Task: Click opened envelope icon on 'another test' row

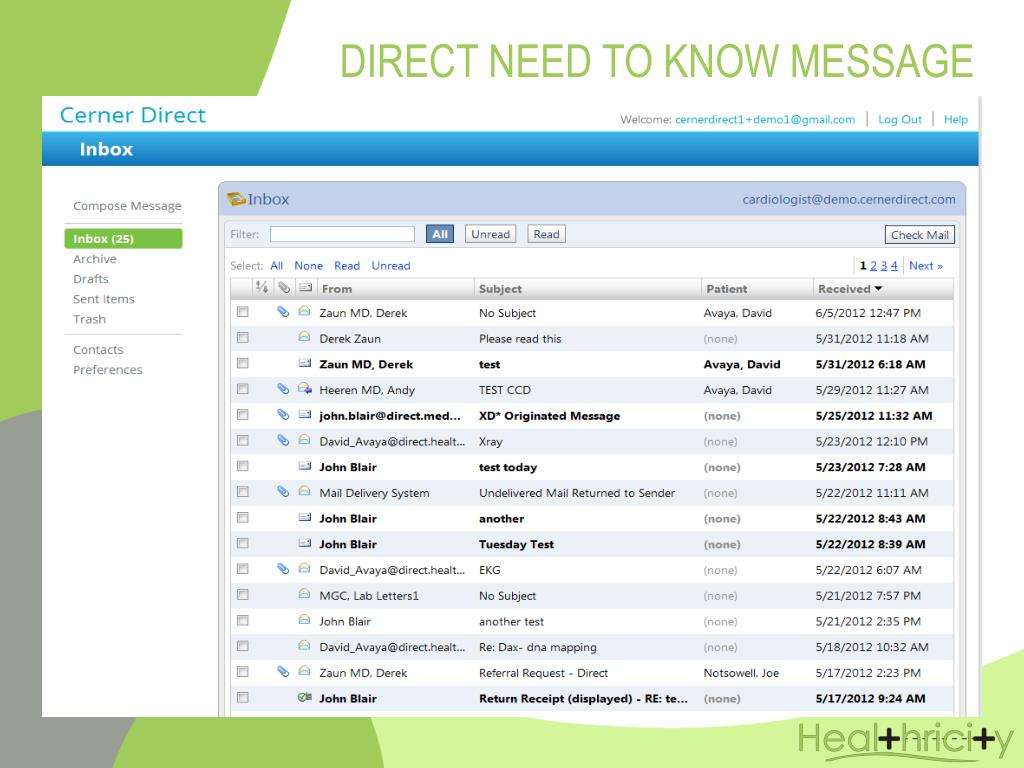Action: point(304,620)
